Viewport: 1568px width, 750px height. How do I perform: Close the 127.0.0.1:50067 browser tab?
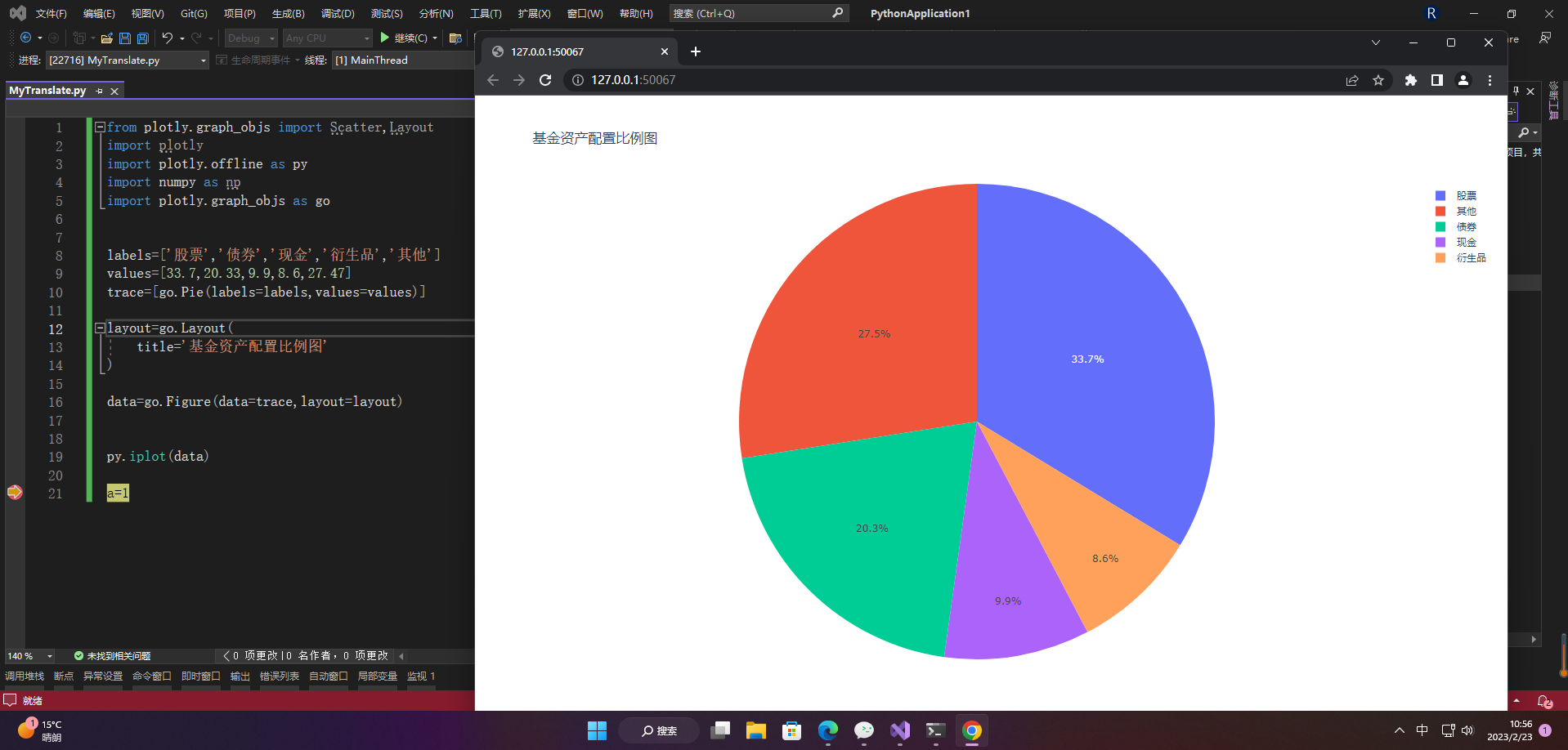[x=665, y=51]
